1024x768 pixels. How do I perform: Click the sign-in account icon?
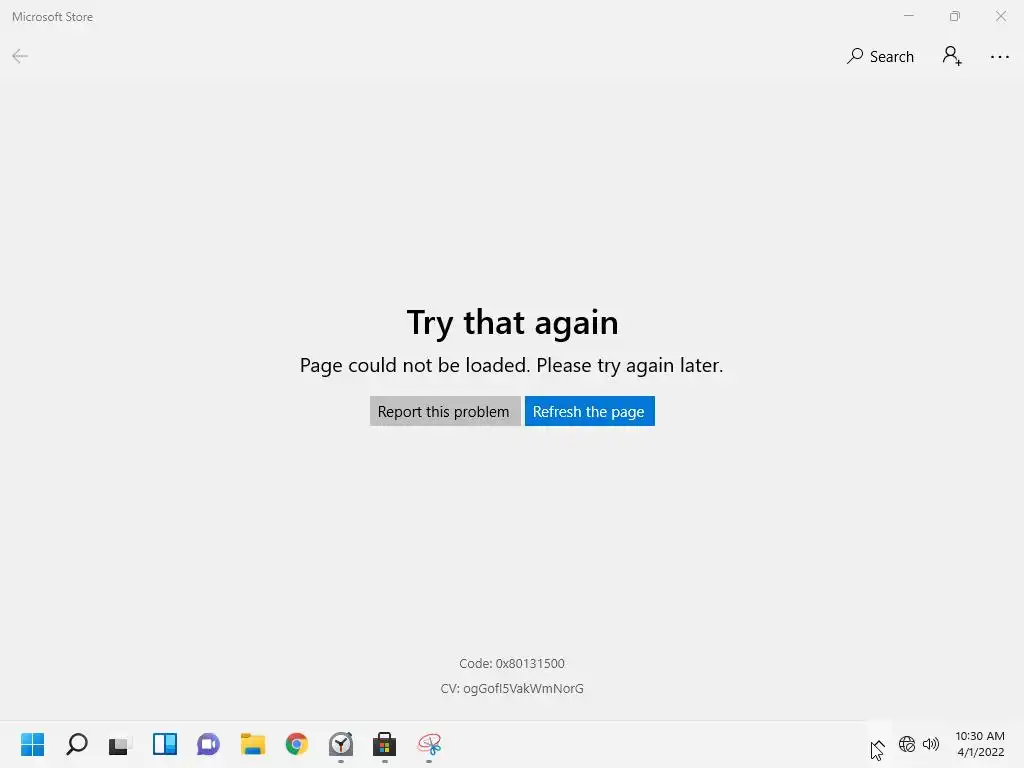click(952, 56)
